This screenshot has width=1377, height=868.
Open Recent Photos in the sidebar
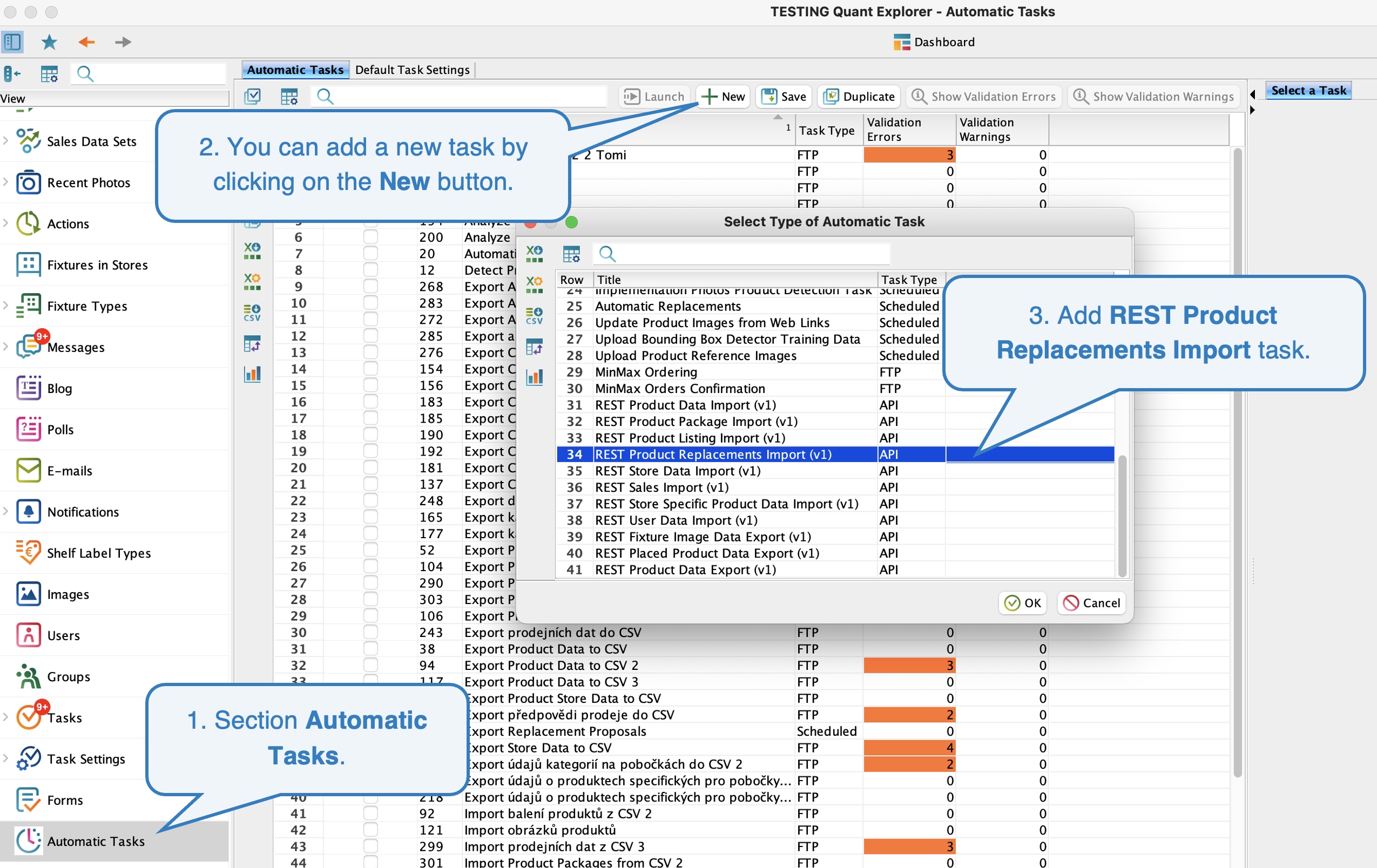(89, 182)
